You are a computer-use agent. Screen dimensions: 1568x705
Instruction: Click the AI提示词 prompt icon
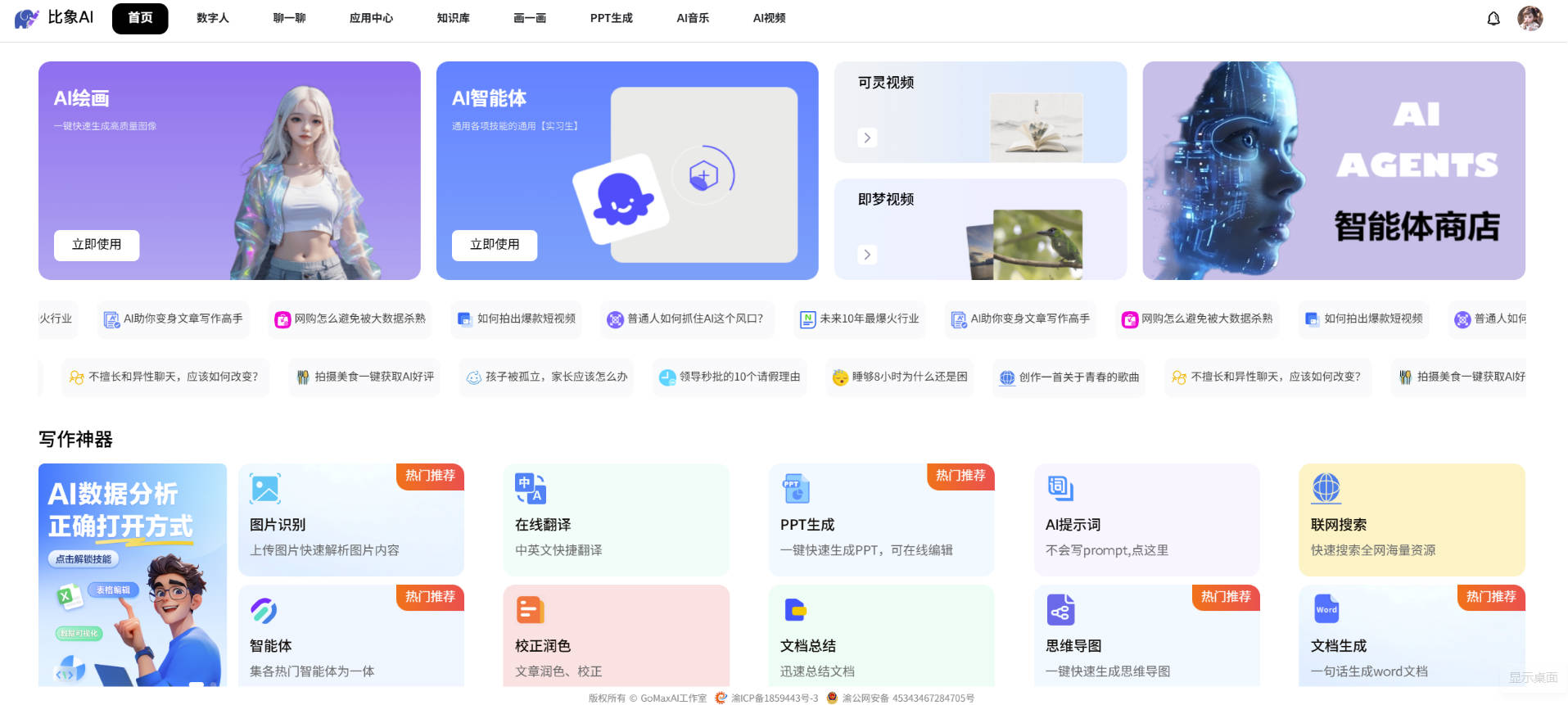tap(1060, 489)
